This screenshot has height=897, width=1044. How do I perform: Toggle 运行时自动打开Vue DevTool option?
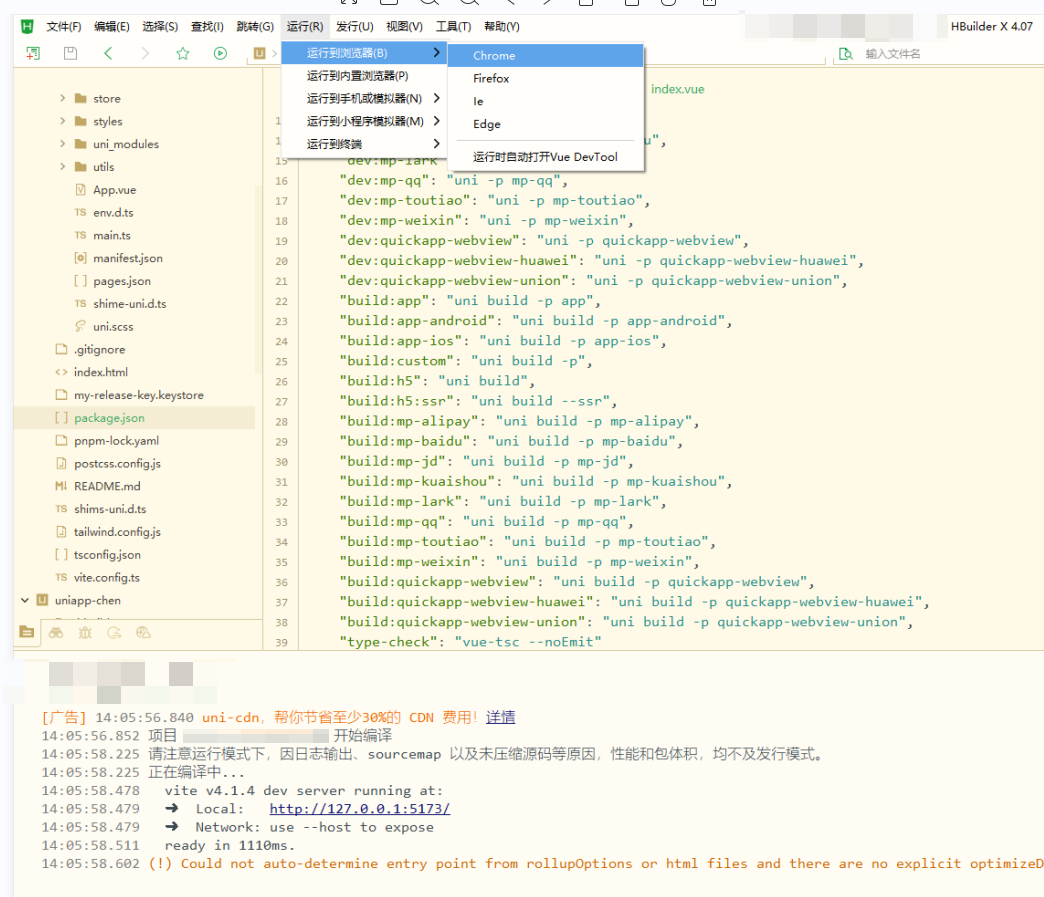(545, 157)
